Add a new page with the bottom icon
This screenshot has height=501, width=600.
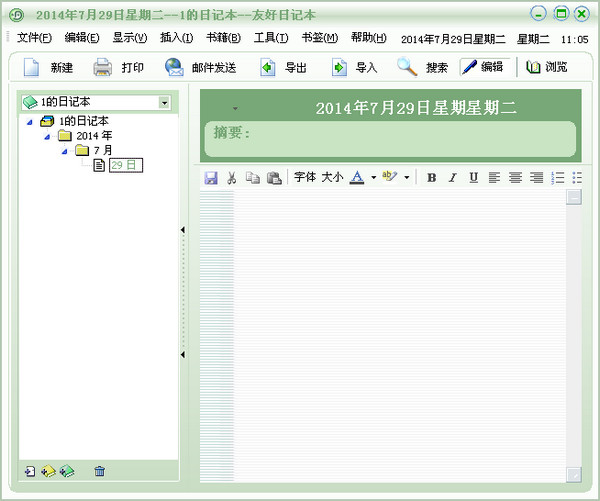pyautogui.click(x=30, y=471)
